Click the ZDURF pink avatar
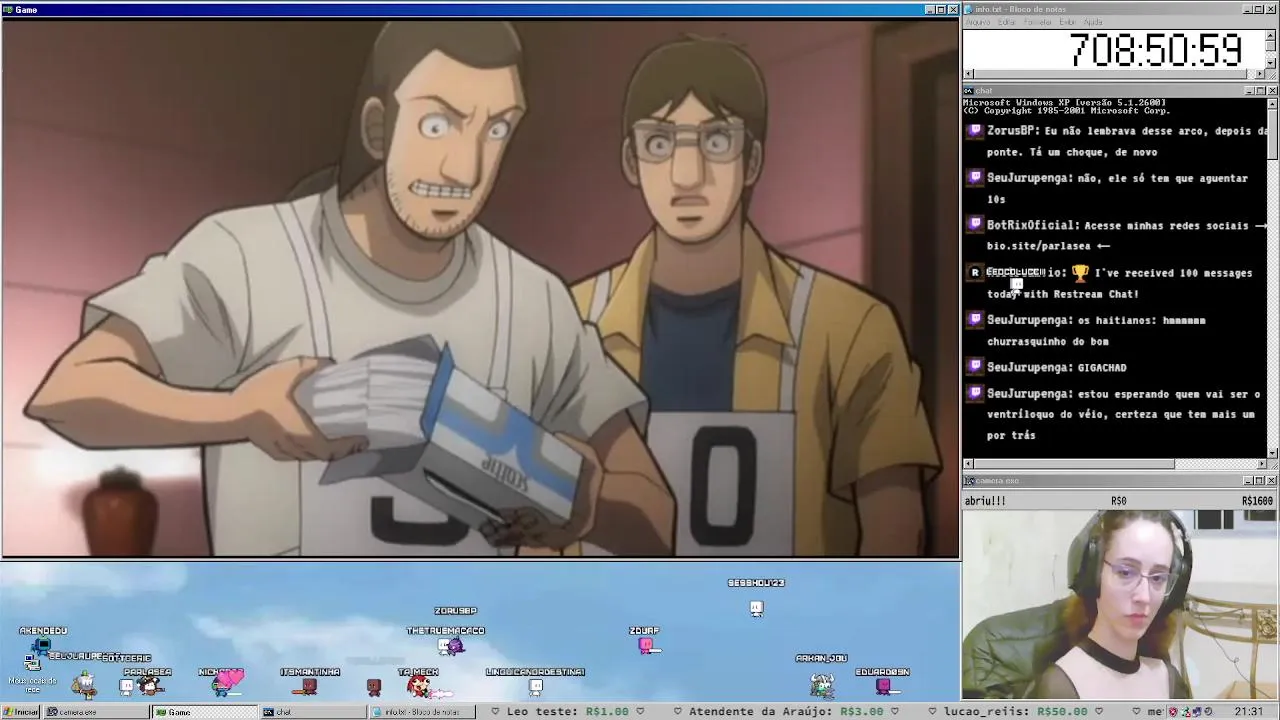This screenshot has width=1280, height=720. 647,645
